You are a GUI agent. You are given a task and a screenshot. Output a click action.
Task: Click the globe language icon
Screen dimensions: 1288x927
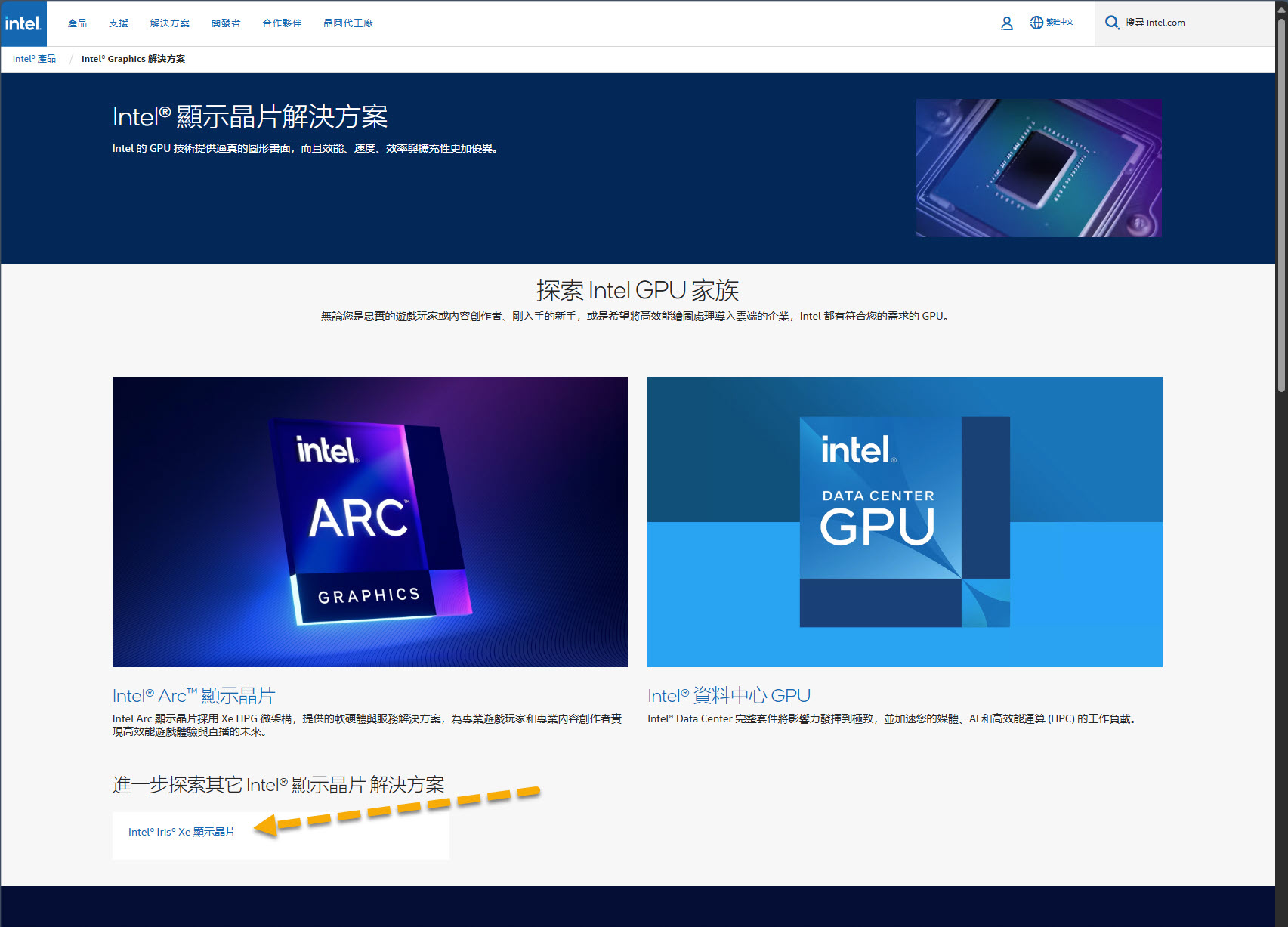click(1036, 23)
